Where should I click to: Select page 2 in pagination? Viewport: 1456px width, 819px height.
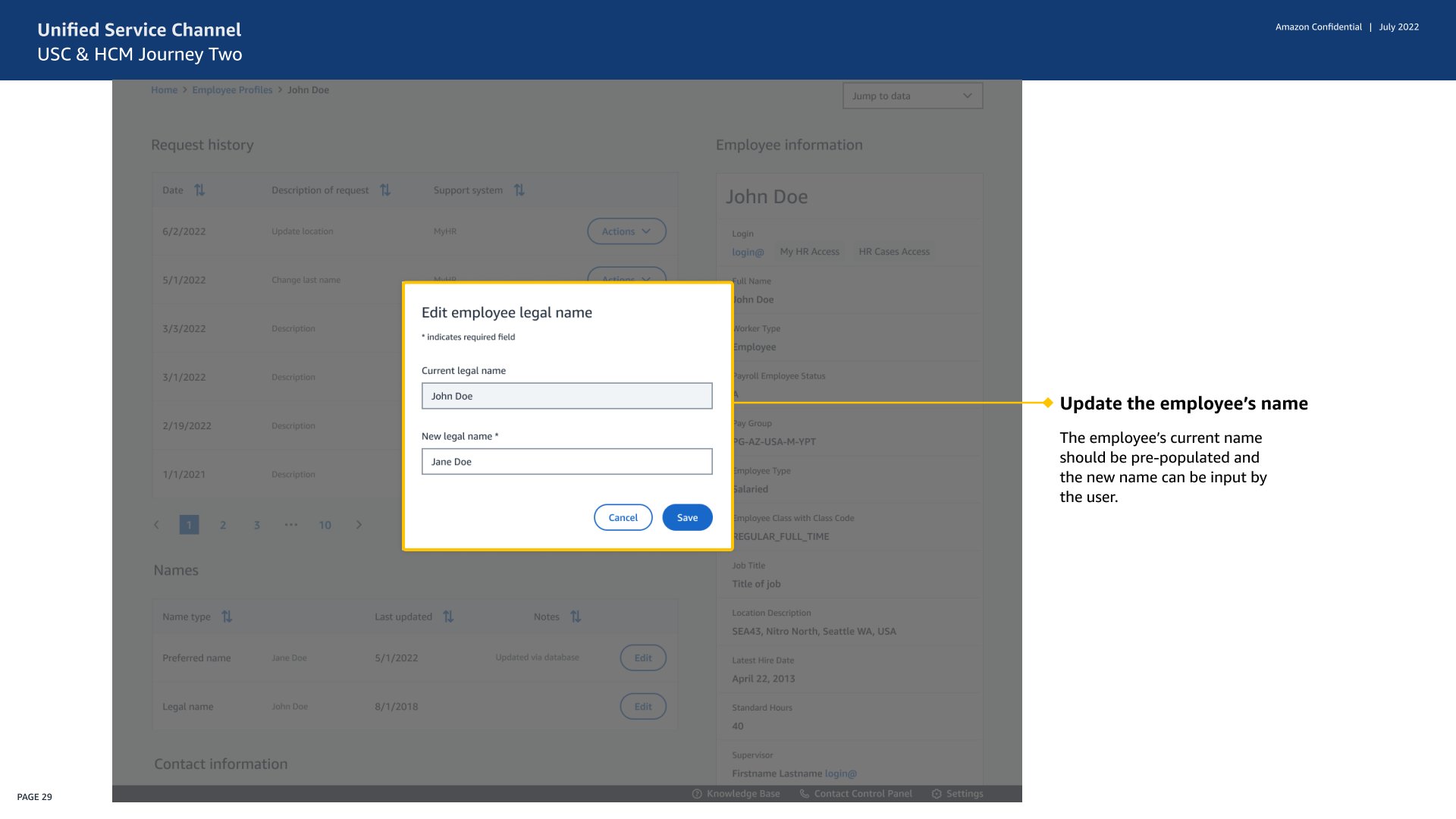pyautogui.click(x=223, y=525)
